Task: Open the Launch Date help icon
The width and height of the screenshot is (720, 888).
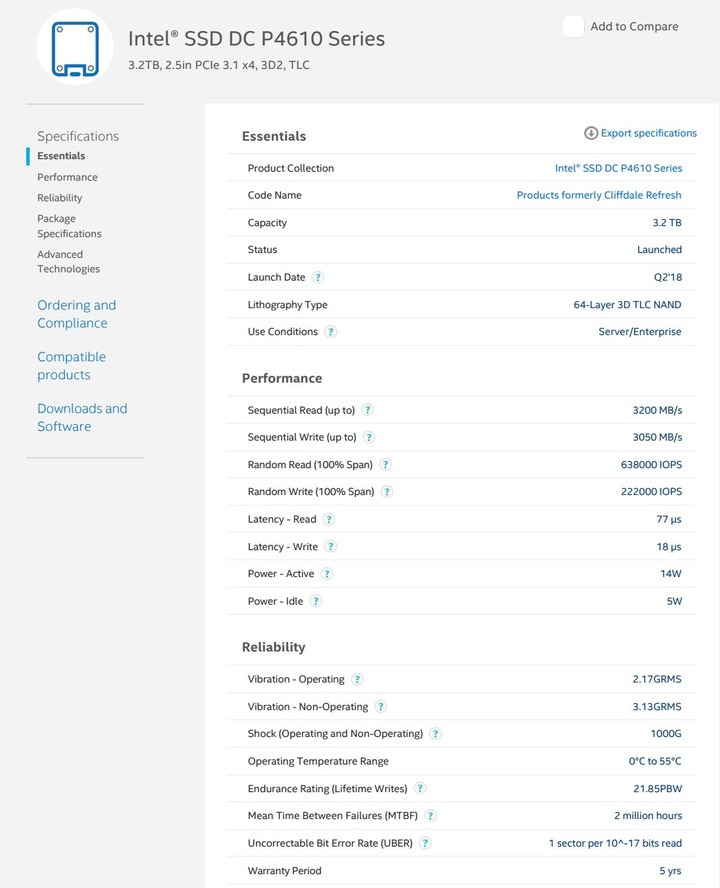Action: [x=318, y=278]
